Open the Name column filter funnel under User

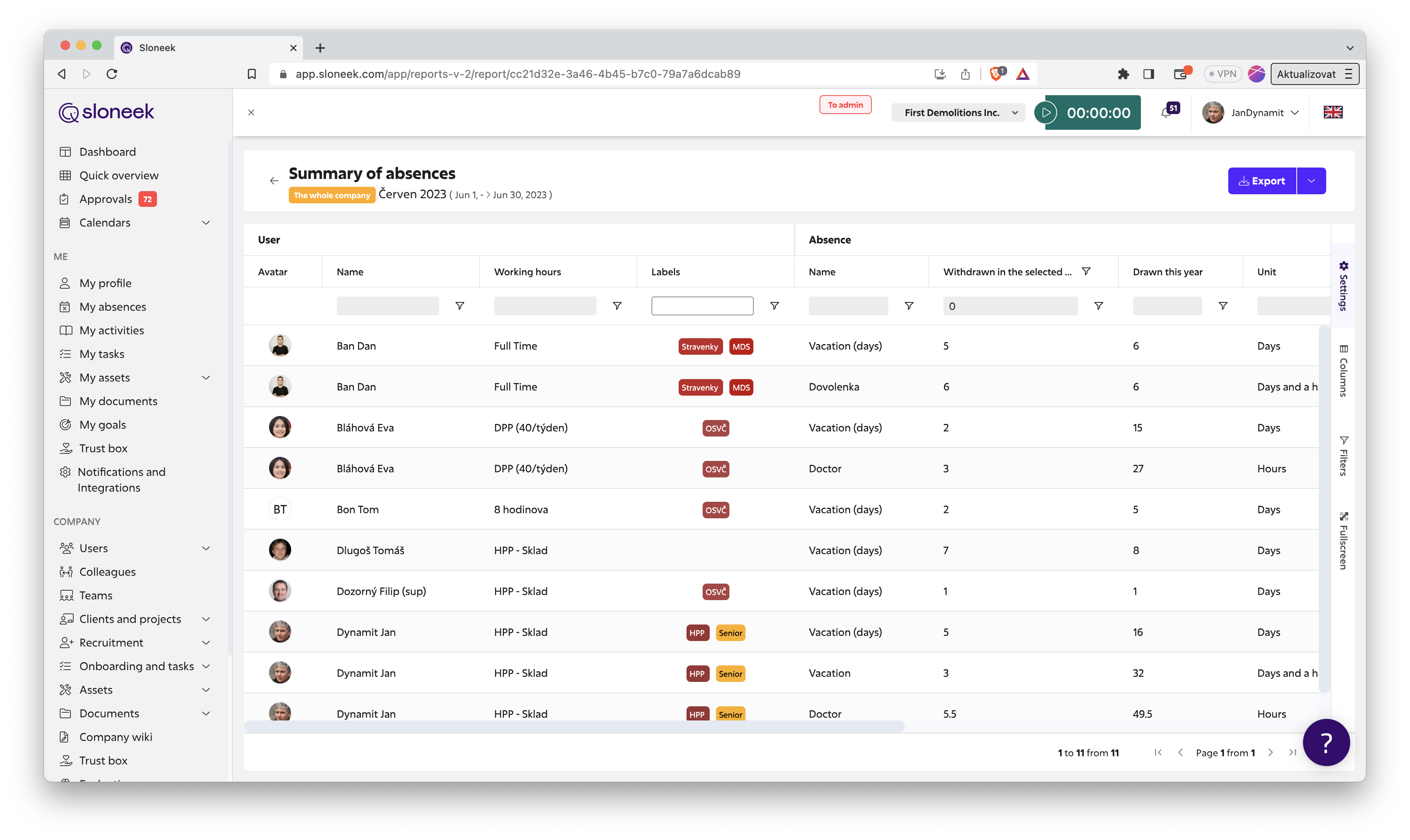point(460,306)
